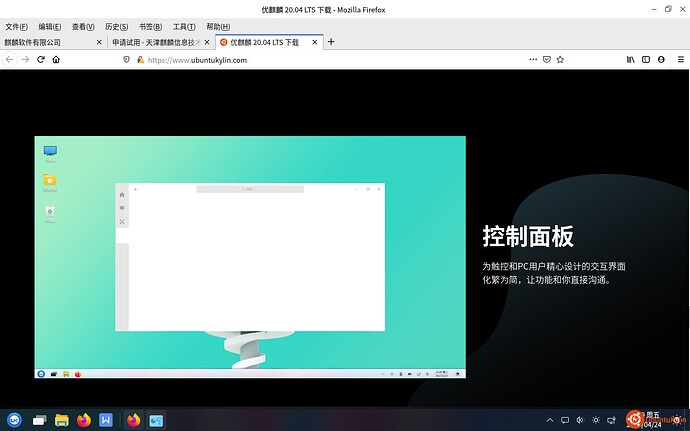Open the 编辑(E) menu
The height and width of the screenshot is (431, 690).
50,27
